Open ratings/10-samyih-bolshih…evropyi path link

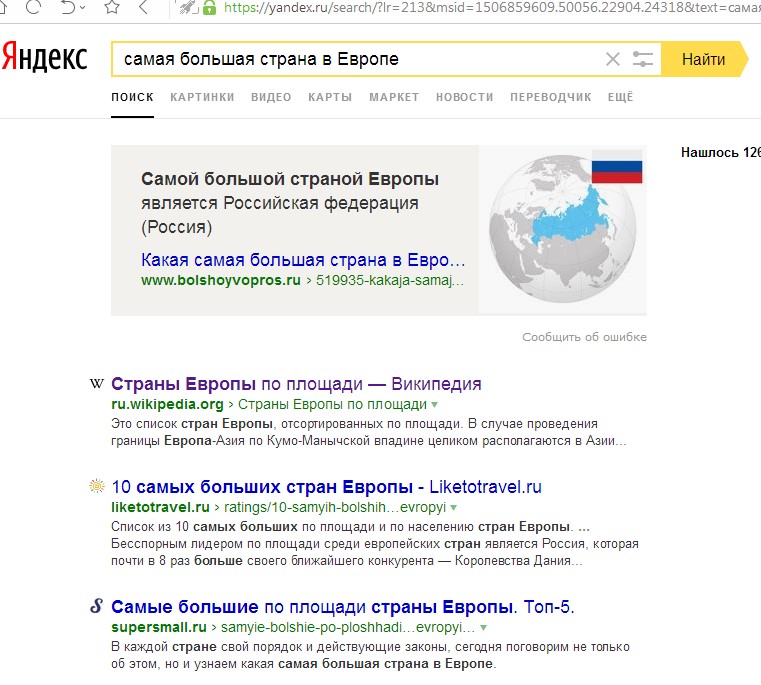pos(335,507)
